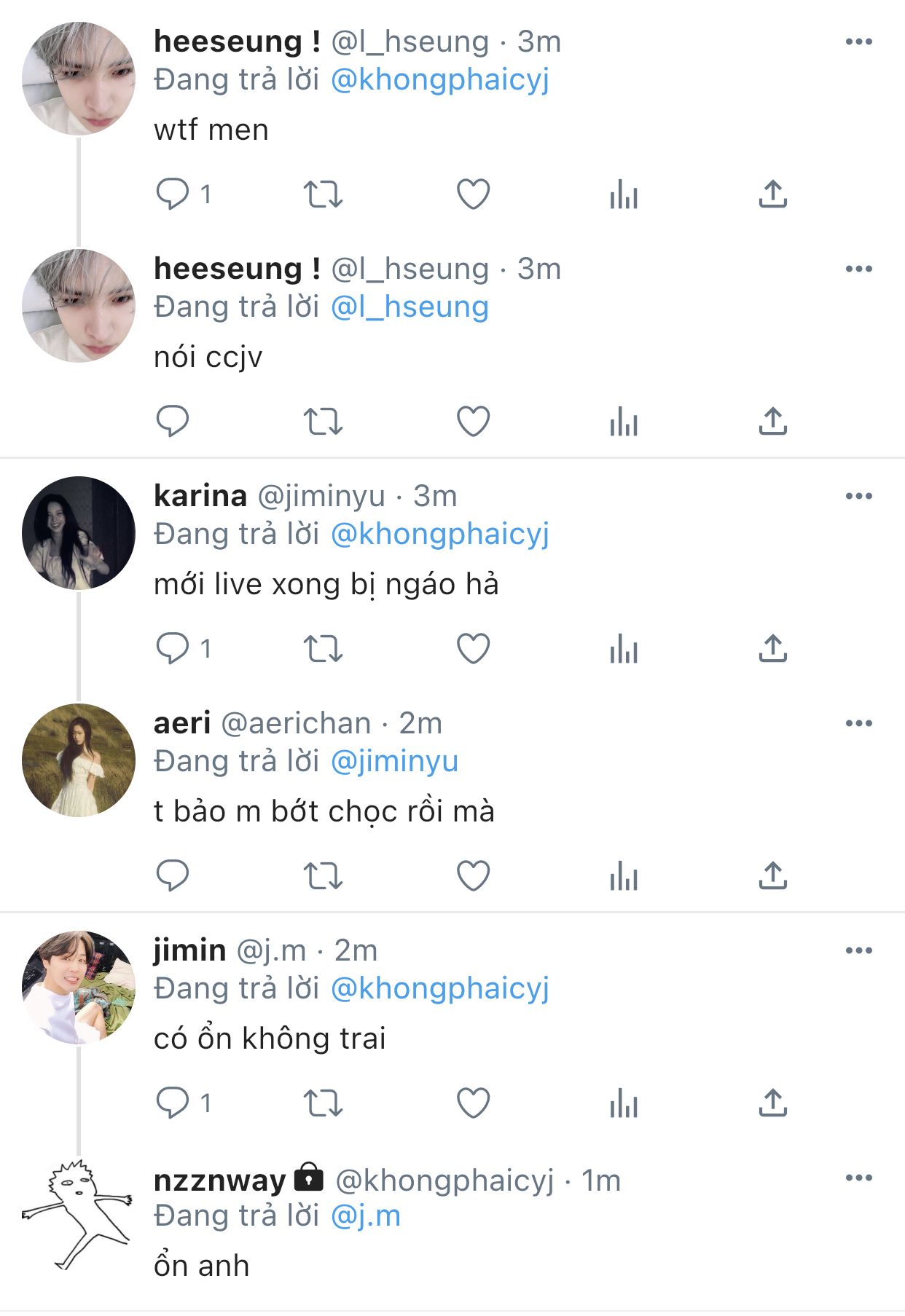The image size is (905, 1316).
Task: Open aeri's profile avatar
Action: tap(79, 760)
